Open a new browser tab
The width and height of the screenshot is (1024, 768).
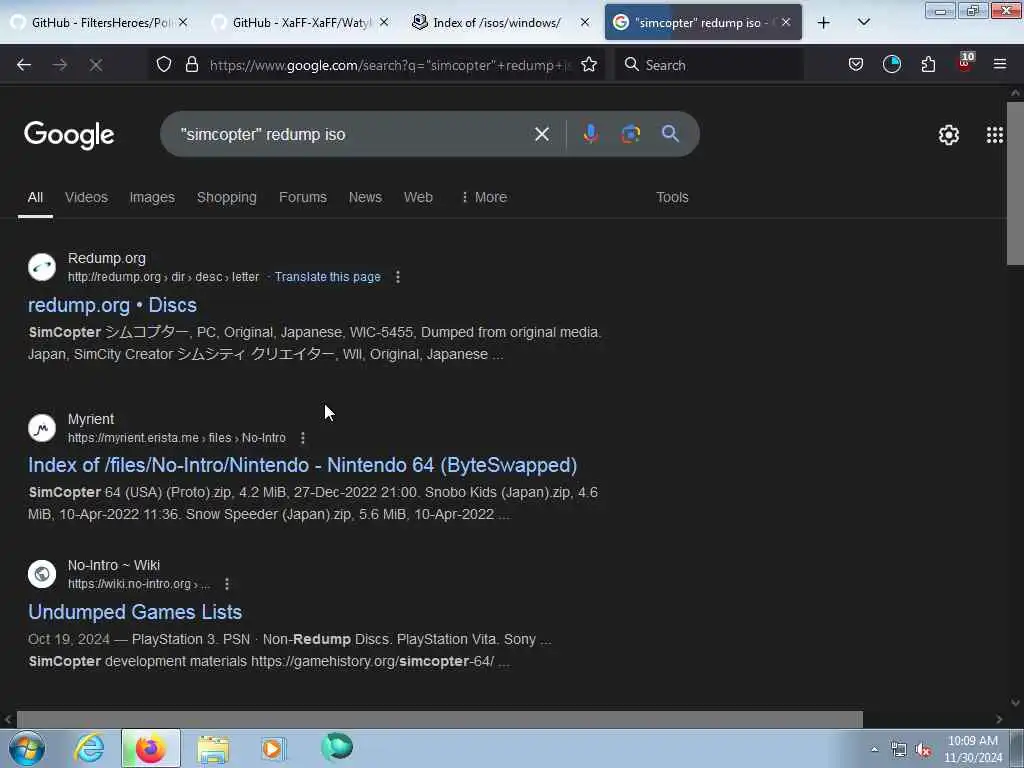pyautogui.click(x=824, y=23)
